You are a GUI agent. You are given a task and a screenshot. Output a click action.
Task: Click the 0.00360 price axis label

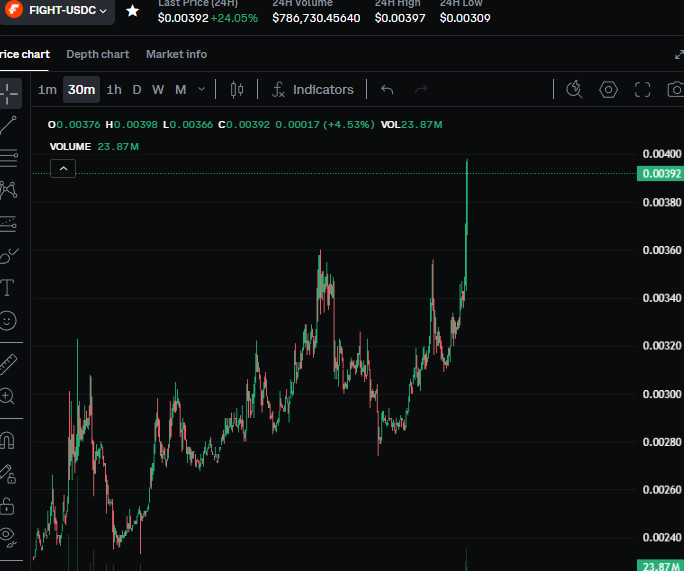point(662,250)
